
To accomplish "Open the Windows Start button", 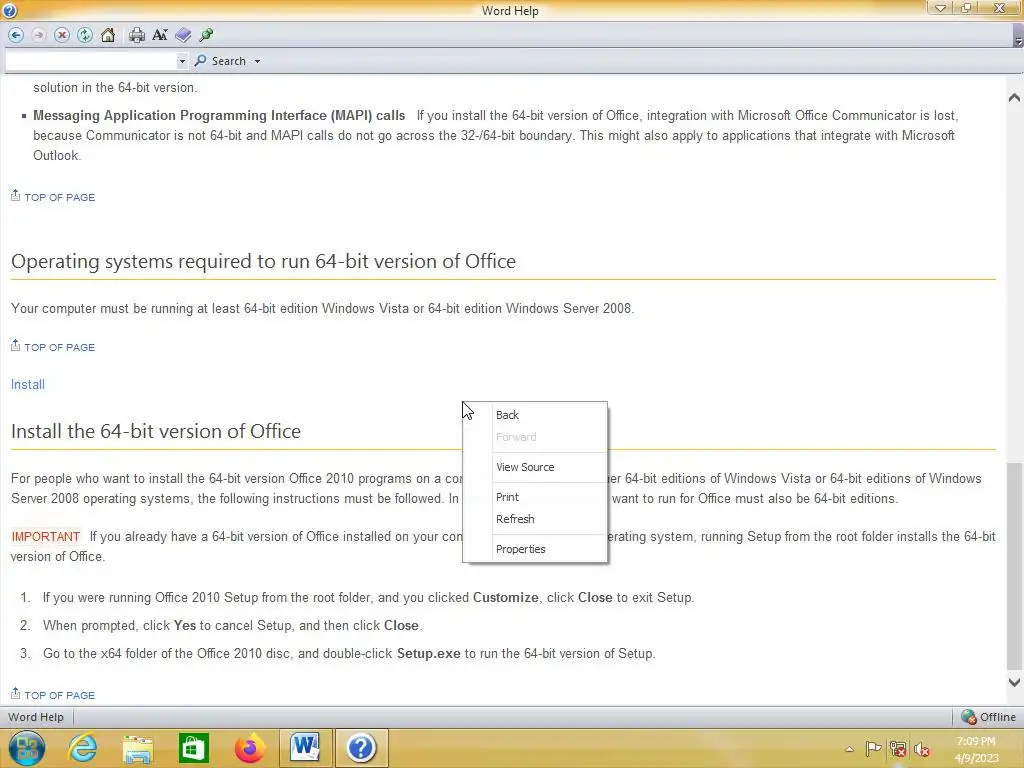I will (27, 748).
